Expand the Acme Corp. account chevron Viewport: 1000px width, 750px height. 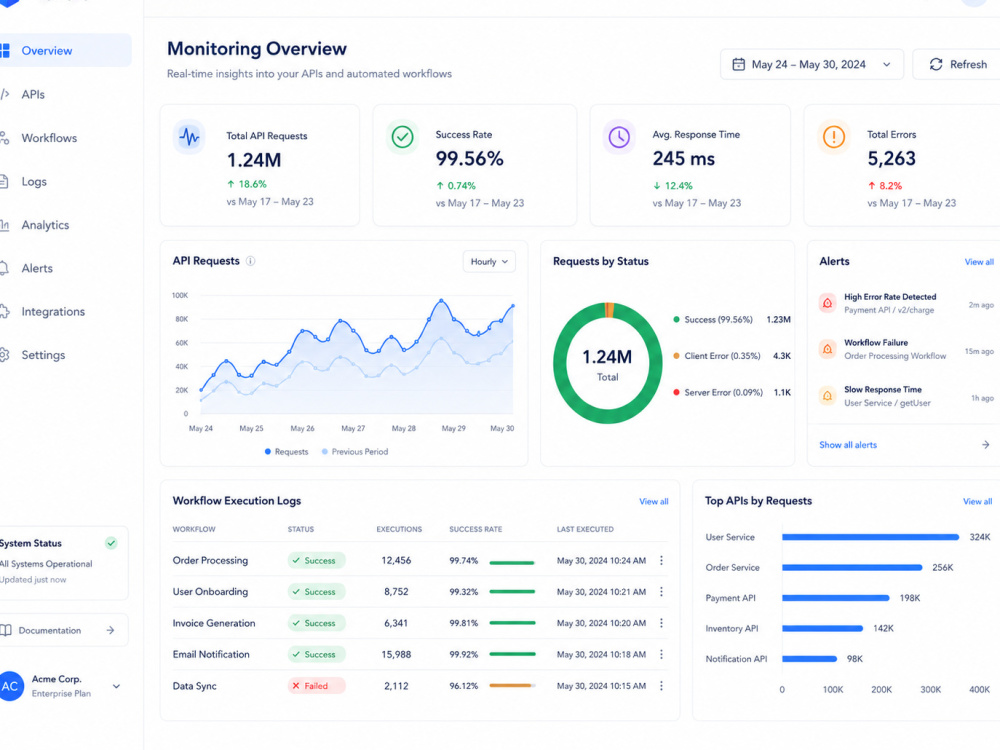tap(116, 687)
